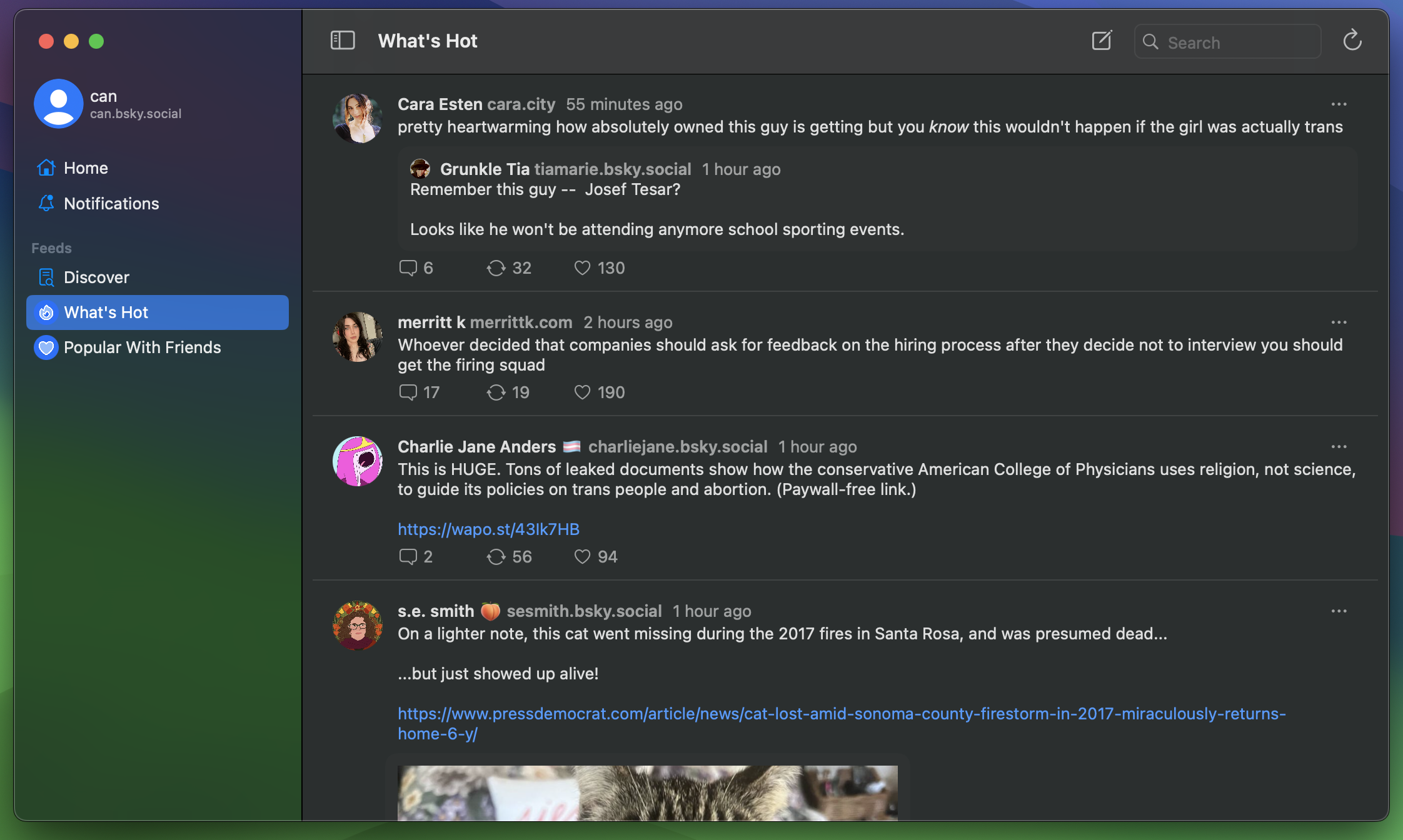1403x840 pixels.
Task: Open more options on Cara Esten's post
Action: tap(1339, 104)
